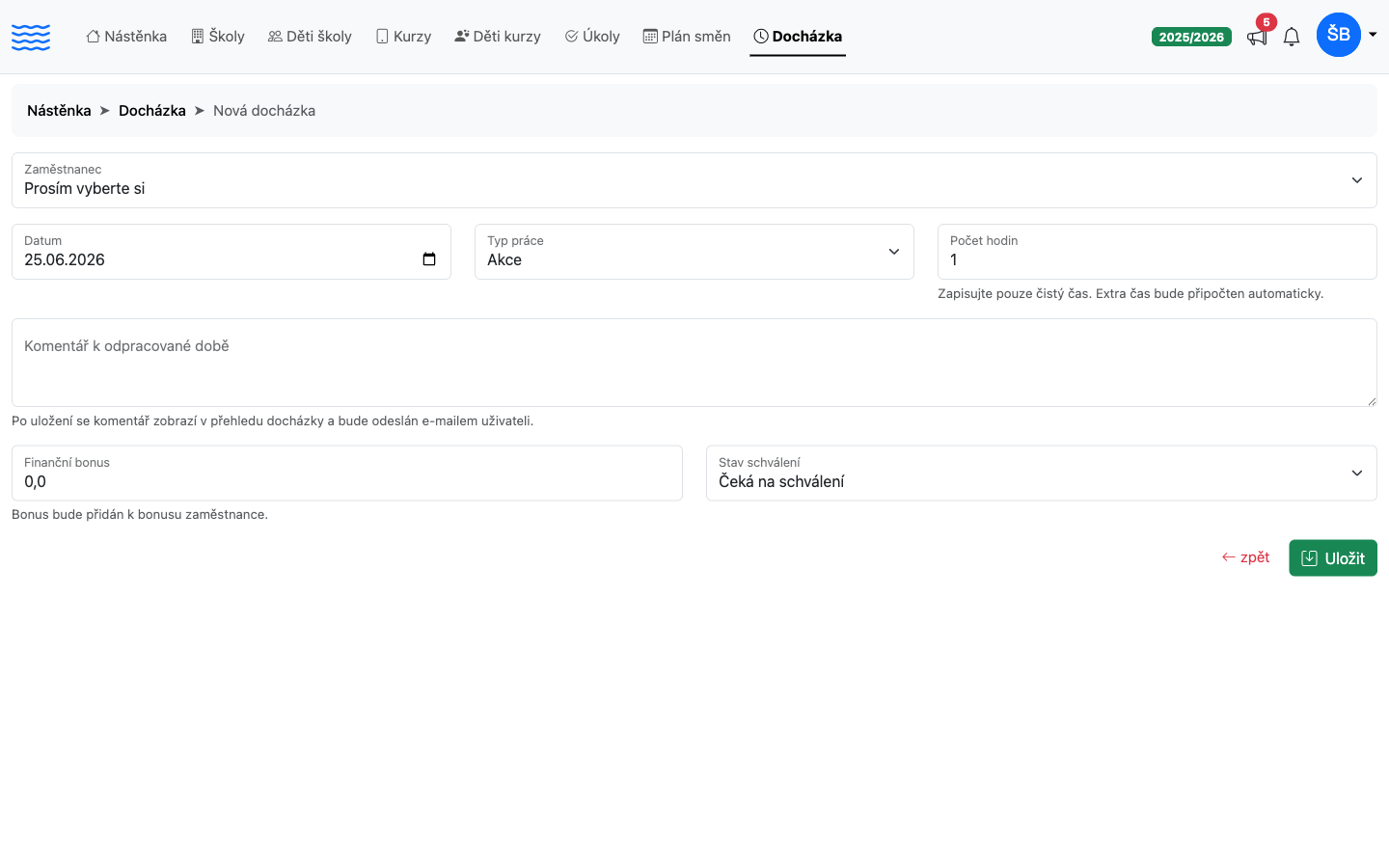Image resolution: width=1389 pixels, height=868 pixels.
Task: Open the Kurzy menu item
Action: (403, 37)
